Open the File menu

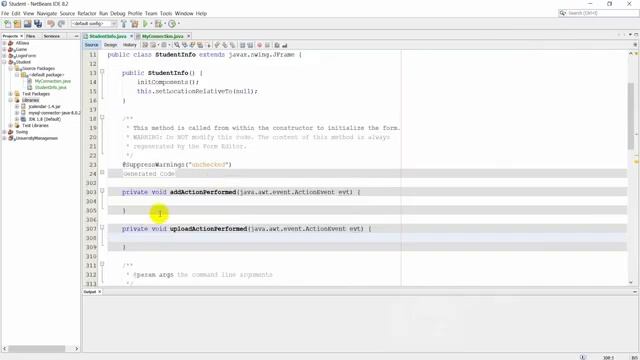(x=5, y=13)
